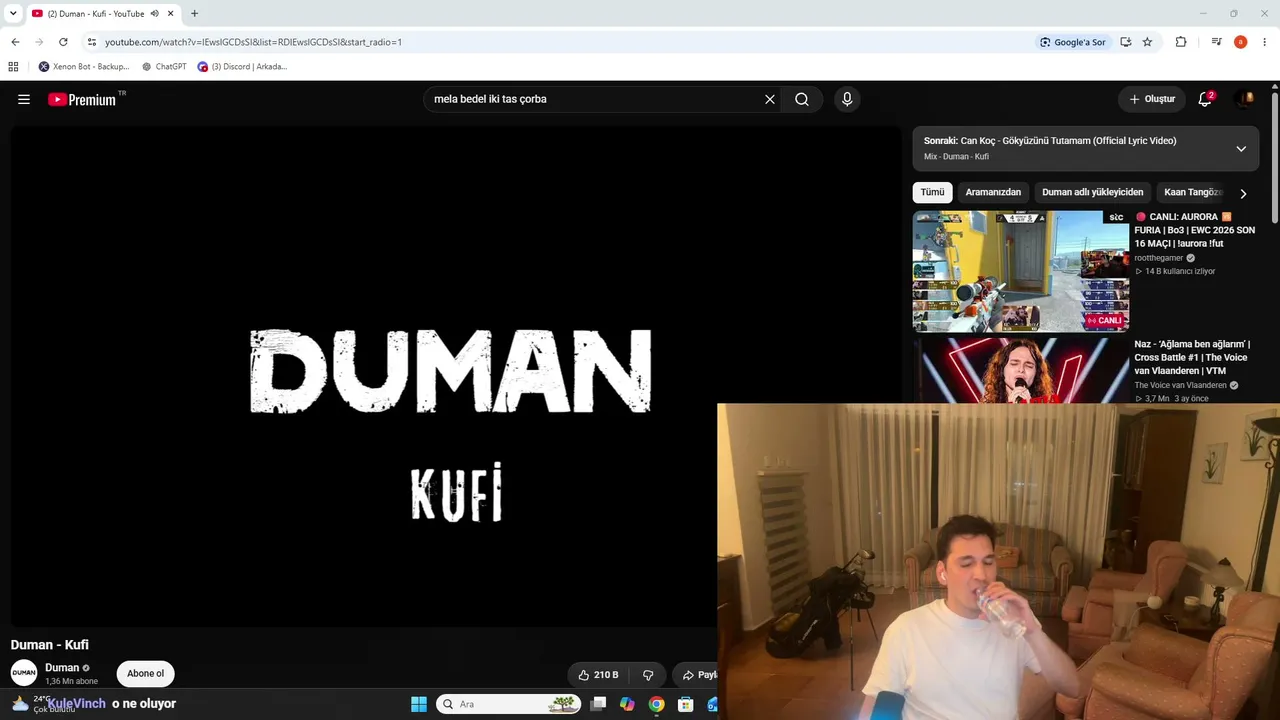Open rootthegamer channel name

1158,258
